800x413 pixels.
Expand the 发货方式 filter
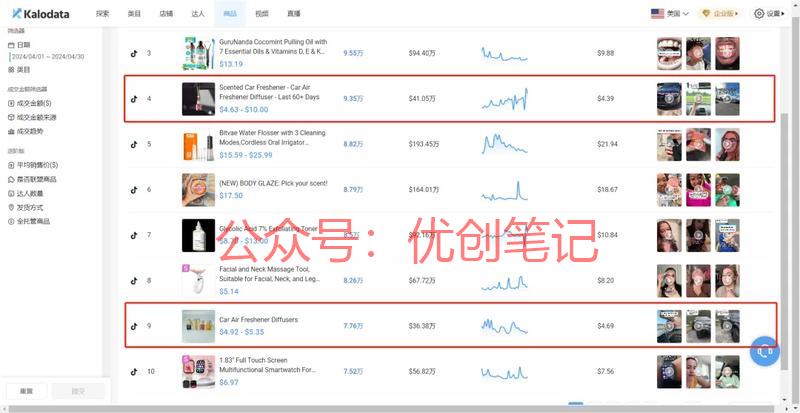[x=26, y=207]
